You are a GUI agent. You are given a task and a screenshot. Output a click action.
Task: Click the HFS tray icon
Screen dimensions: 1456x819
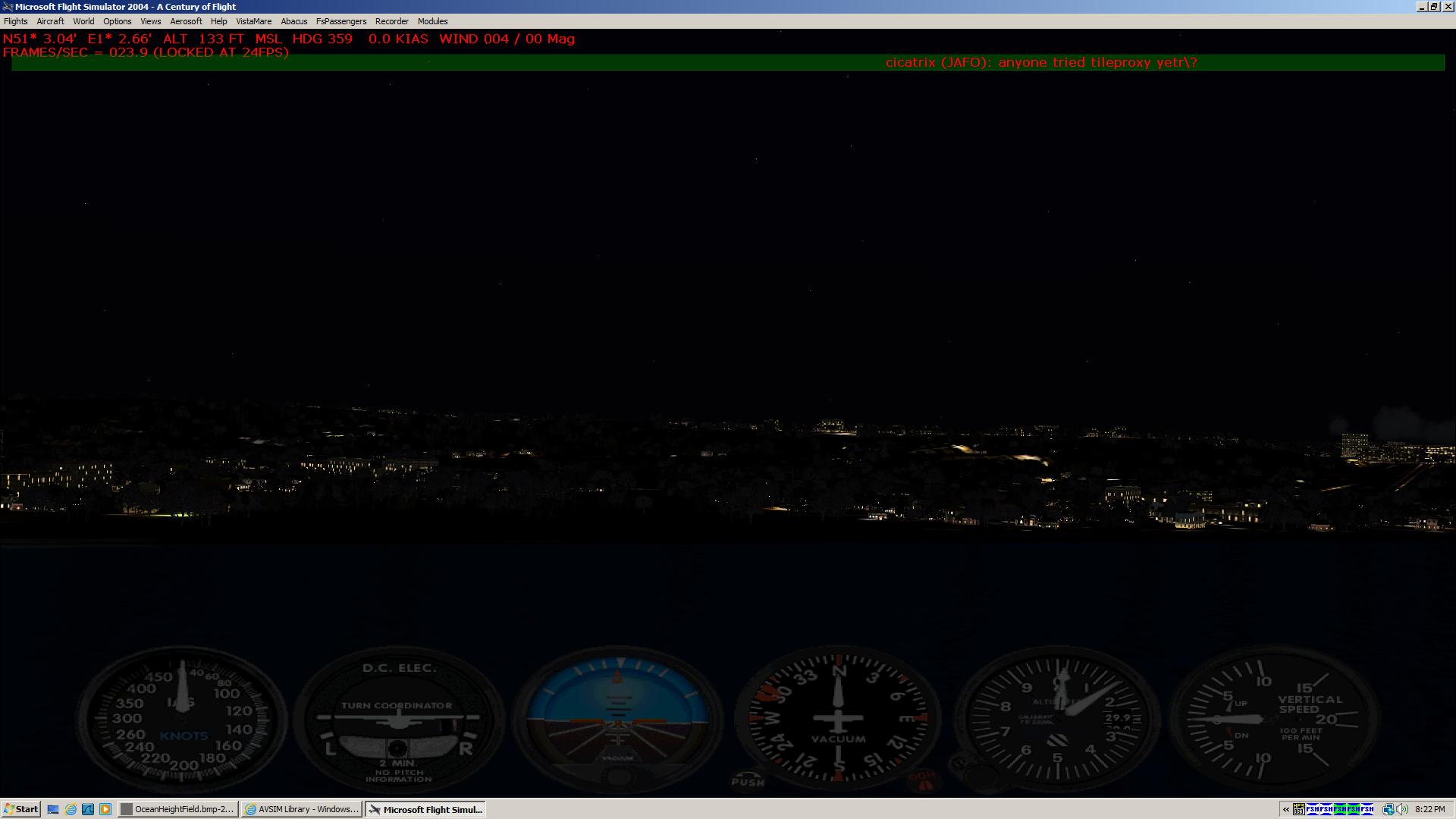tap(1299, 809)
